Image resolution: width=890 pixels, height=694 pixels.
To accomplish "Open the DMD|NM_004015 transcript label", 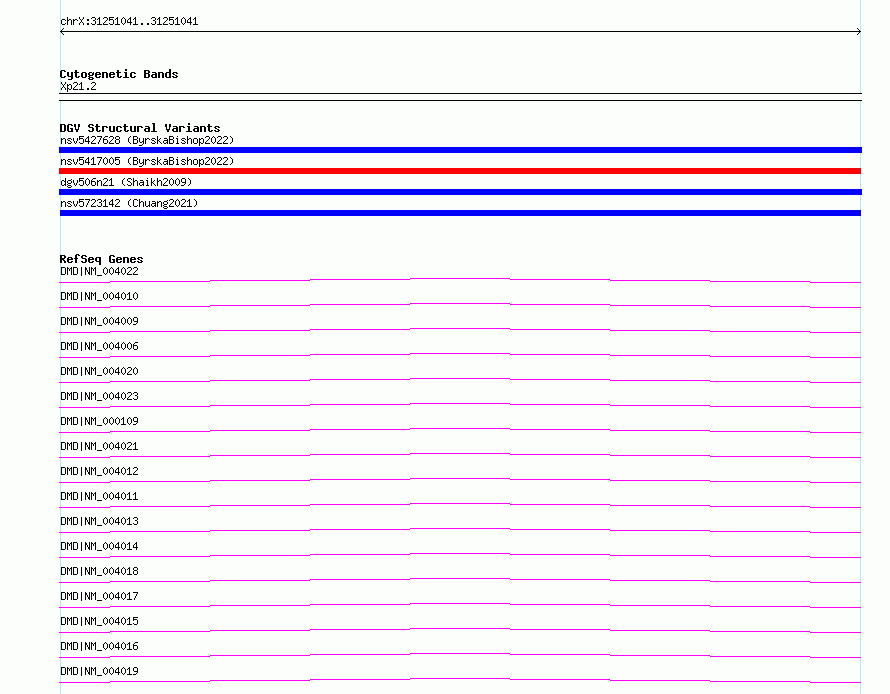I will (x=99, y=621).
